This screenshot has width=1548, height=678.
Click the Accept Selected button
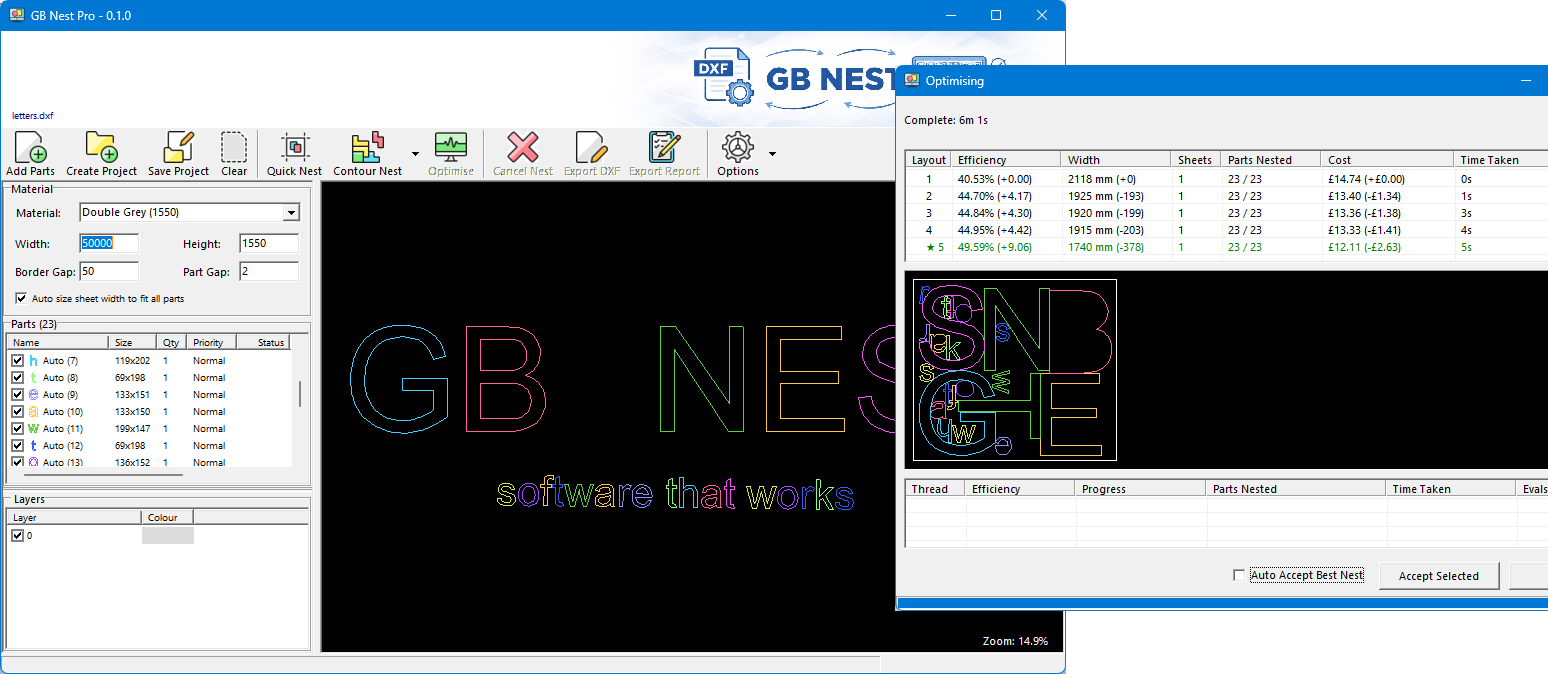tap(1438, 576)
